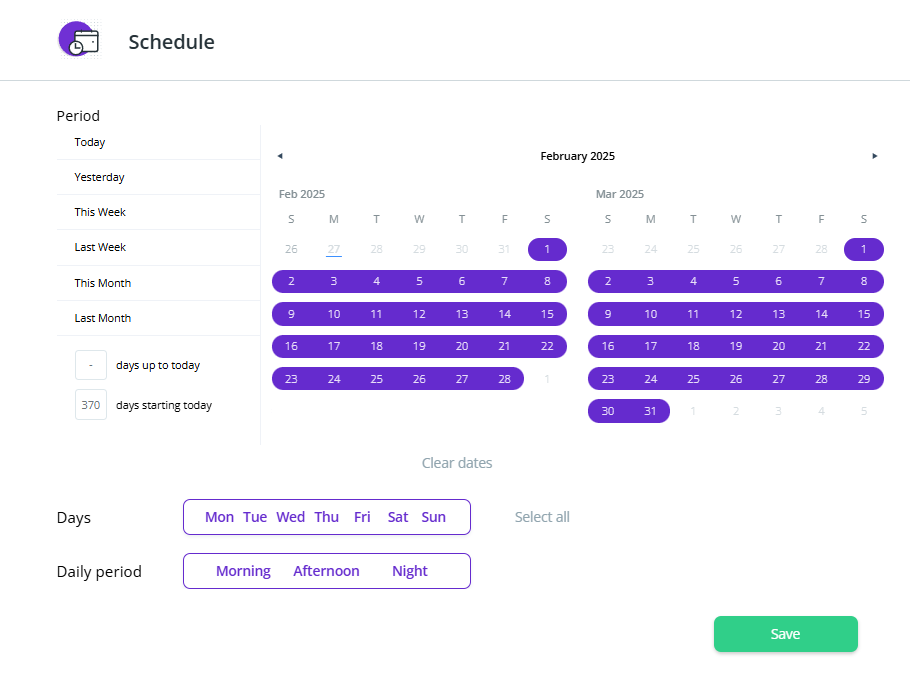910x676 pixels.
Task: Toggle Wed in the Days selector
Action: click(x=291, y=517)
